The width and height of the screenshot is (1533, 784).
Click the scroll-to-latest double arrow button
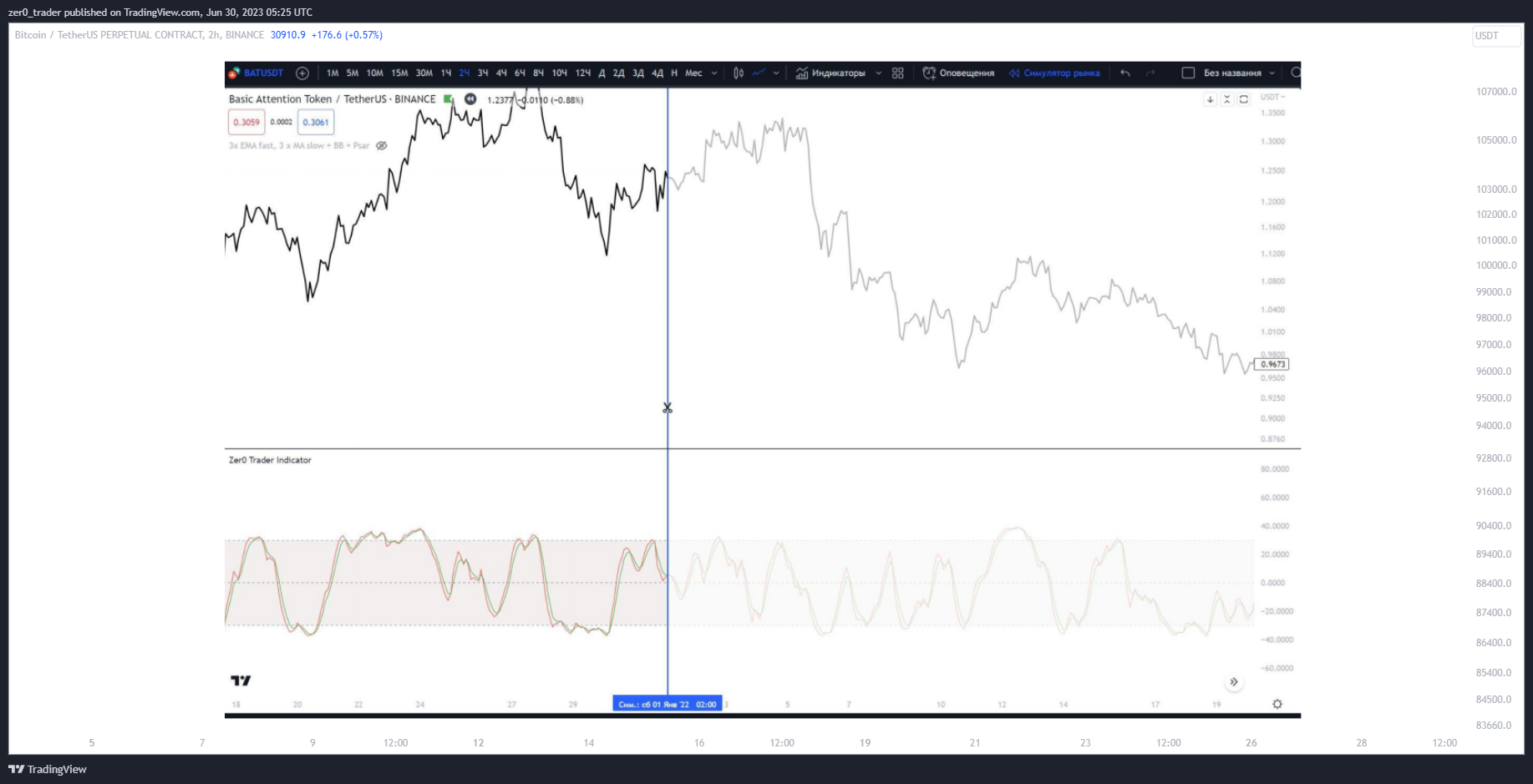pyautogui.click(x=1234, y=682)
